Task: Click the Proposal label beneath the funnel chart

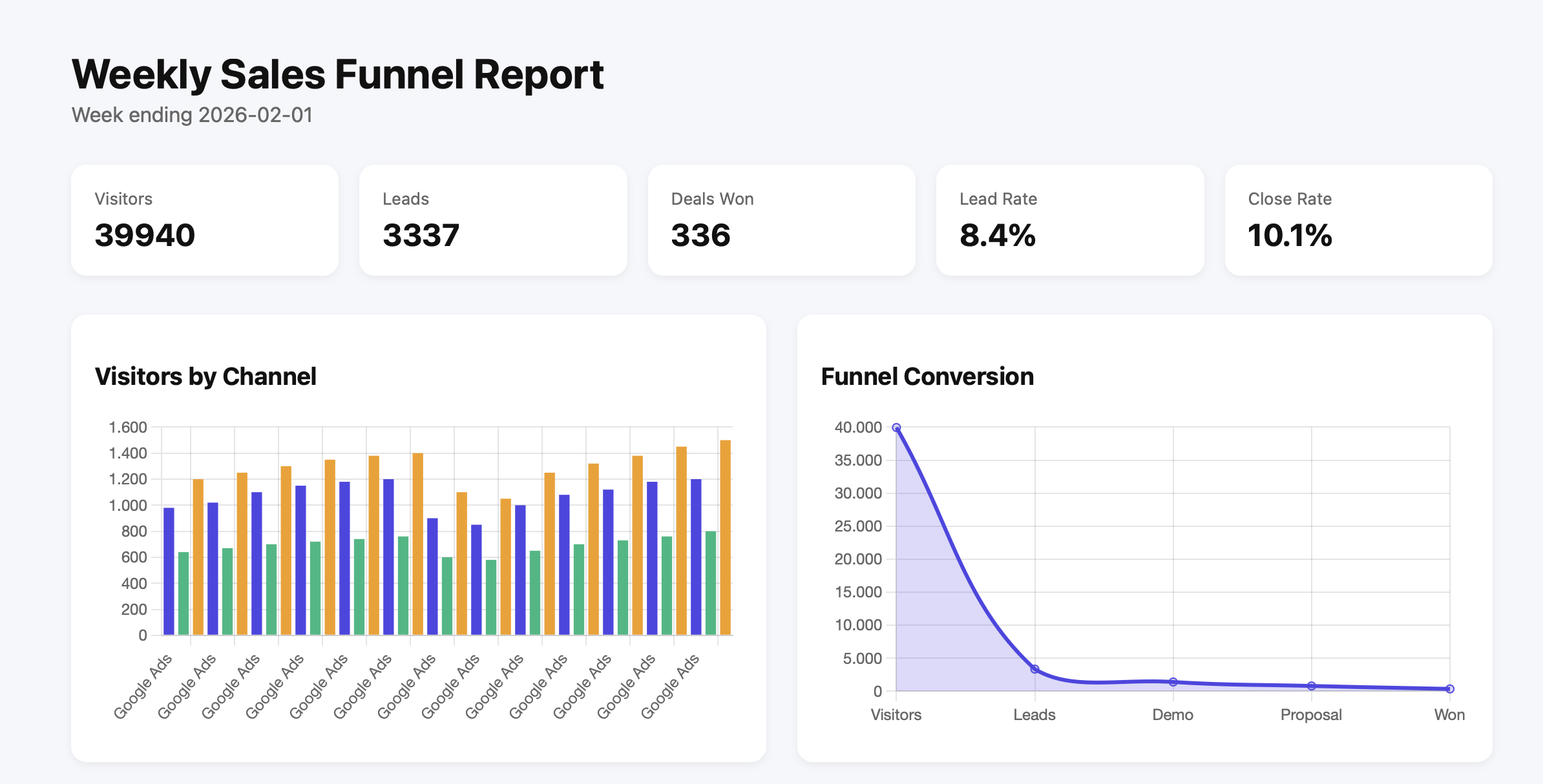Action: point(1311,715)
